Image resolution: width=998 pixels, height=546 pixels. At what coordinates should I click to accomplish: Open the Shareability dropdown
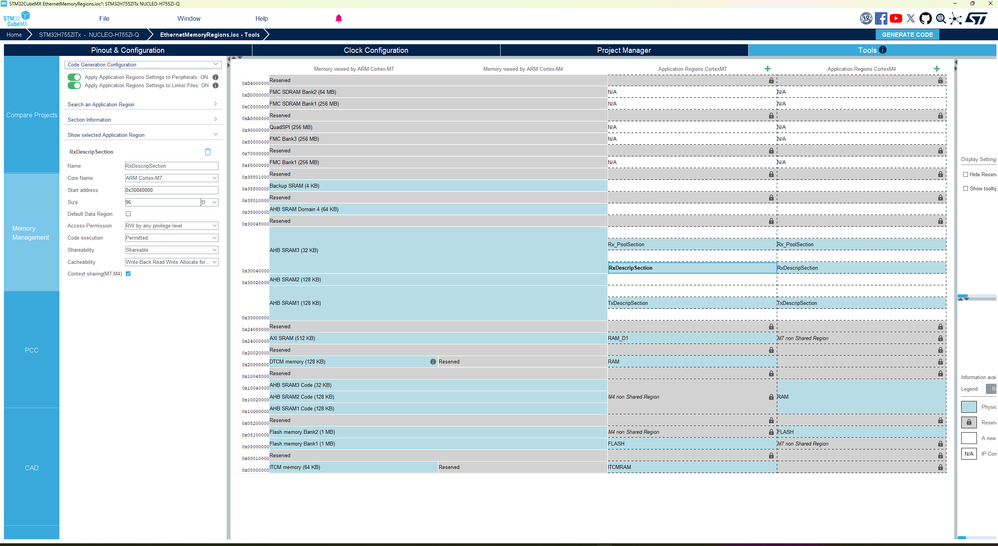tap(171, 250)
